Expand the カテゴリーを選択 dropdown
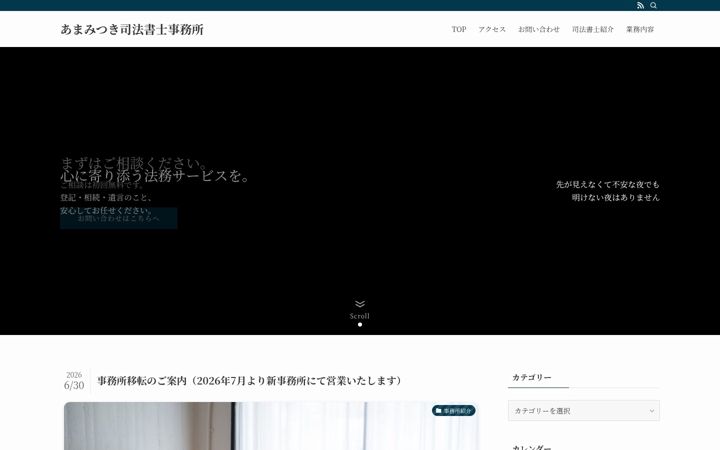The image size is (720, 450). coord(584,411)
